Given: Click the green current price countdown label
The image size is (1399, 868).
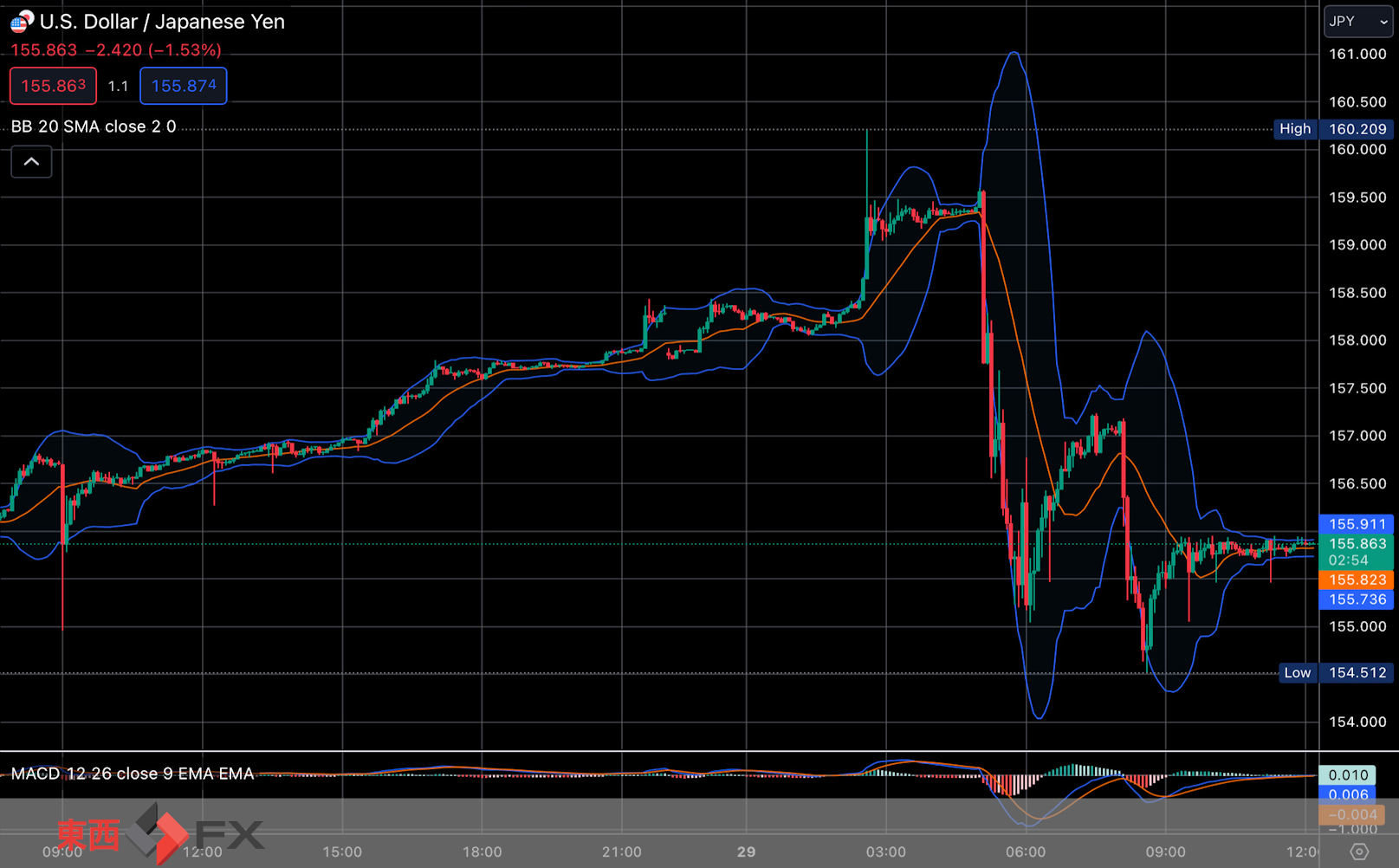Looking at the screenshot, I should click(x=1356, y=552).
